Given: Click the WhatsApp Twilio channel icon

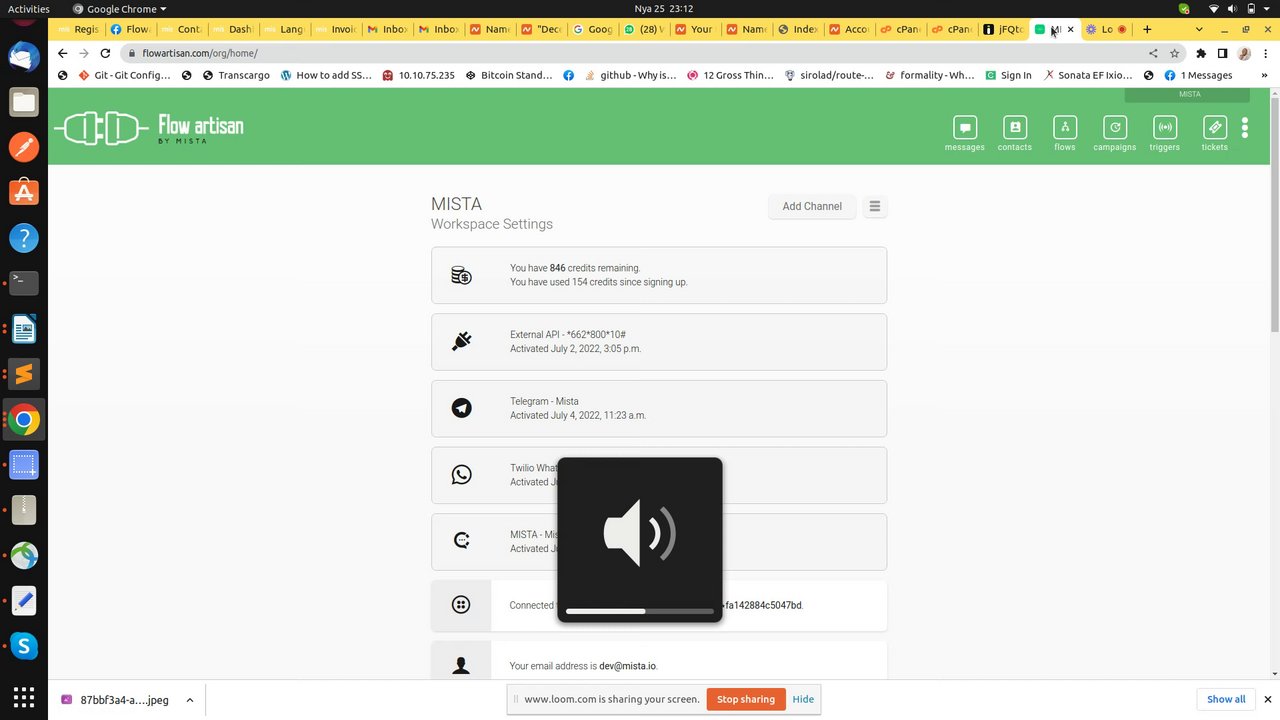Looking at the screenshot, I should click(x=461, y=474).
